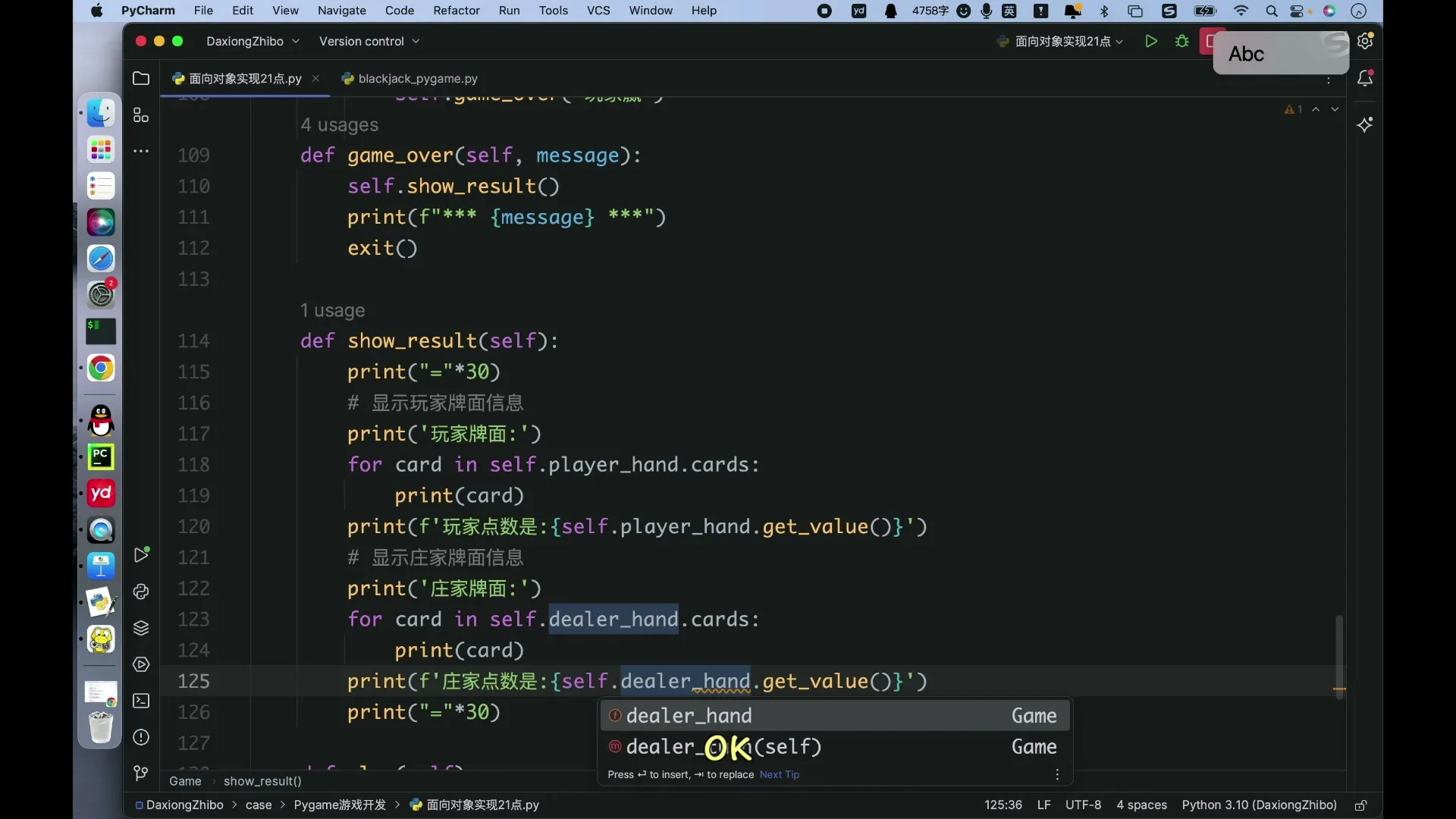Open the Project tool window folder icon
This screenshot has width=1456, height=819.
141,78
